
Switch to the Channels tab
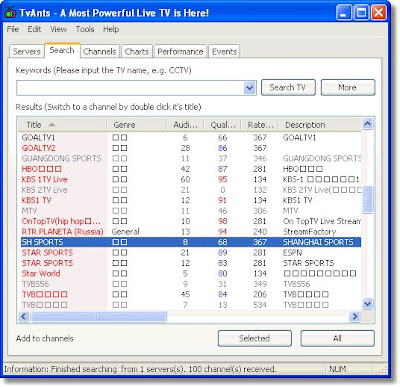[100, 52]
